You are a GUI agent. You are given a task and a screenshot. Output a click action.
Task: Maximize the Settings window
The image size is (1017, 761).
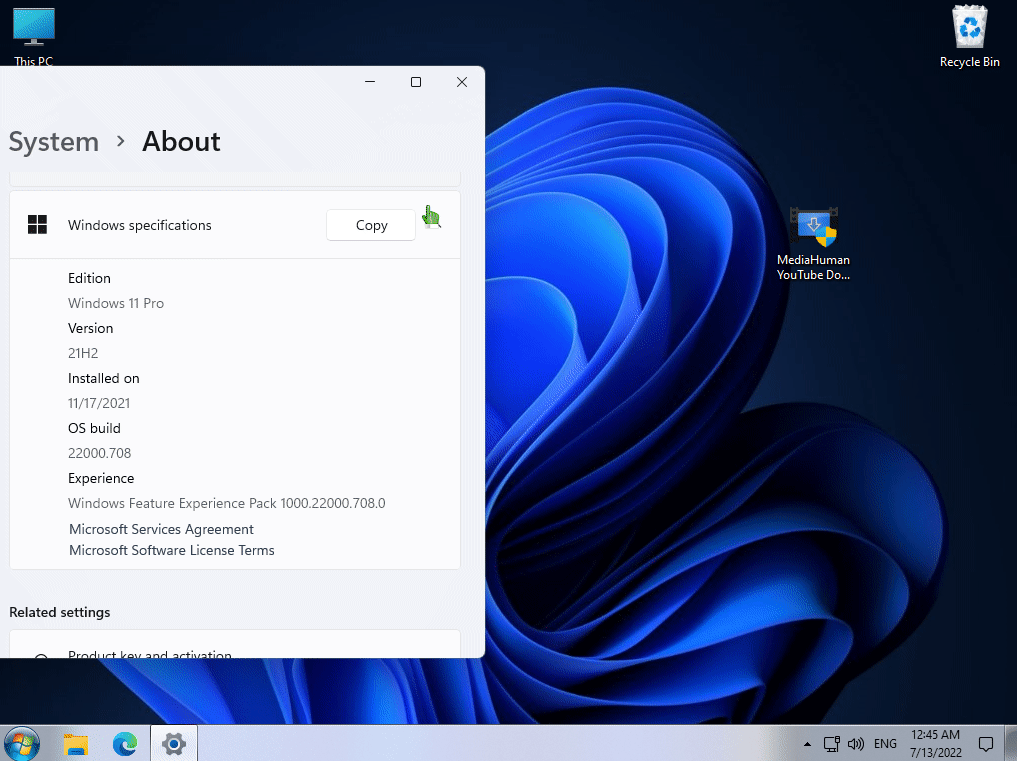[416, 82]
